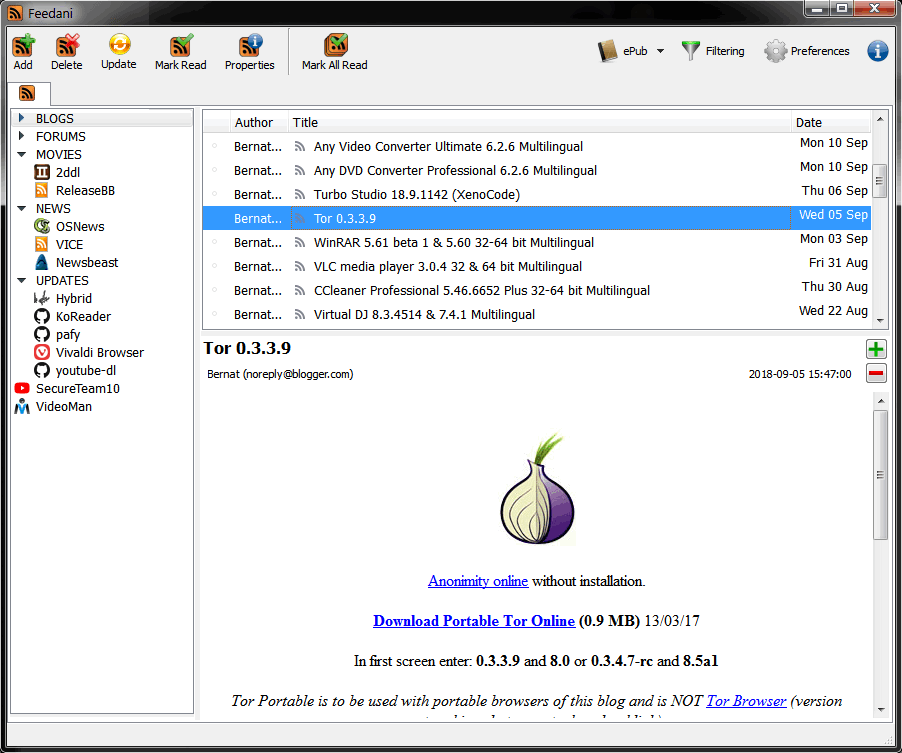This screenshot has width=902, height=753.
Task: Expand the BLOGS category
Action: pyautogui.click(x=21, y=119)
